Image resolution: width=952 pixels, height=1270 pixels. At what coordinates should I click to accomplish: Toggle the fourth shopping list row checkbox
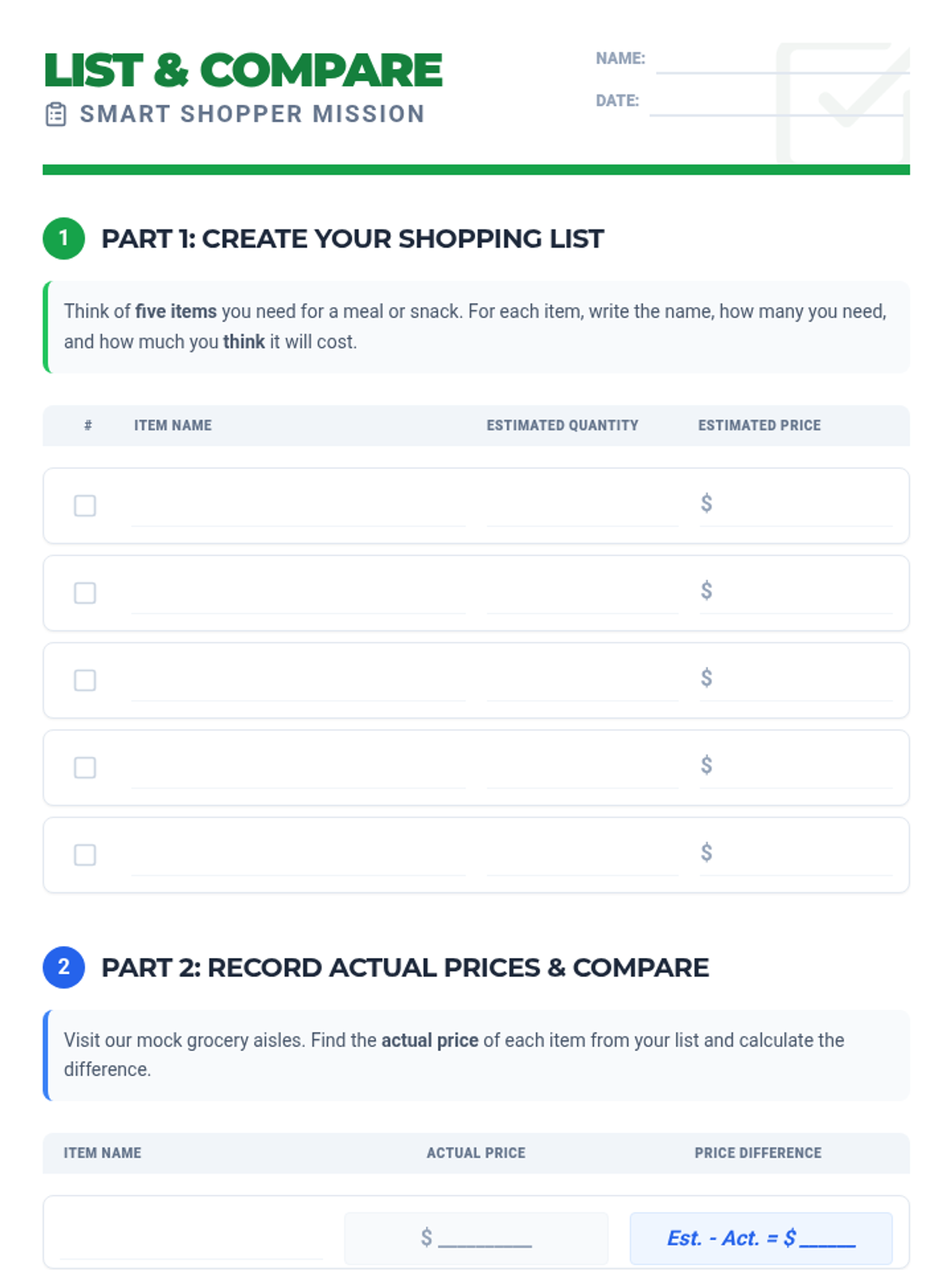(x=85, y=768)
